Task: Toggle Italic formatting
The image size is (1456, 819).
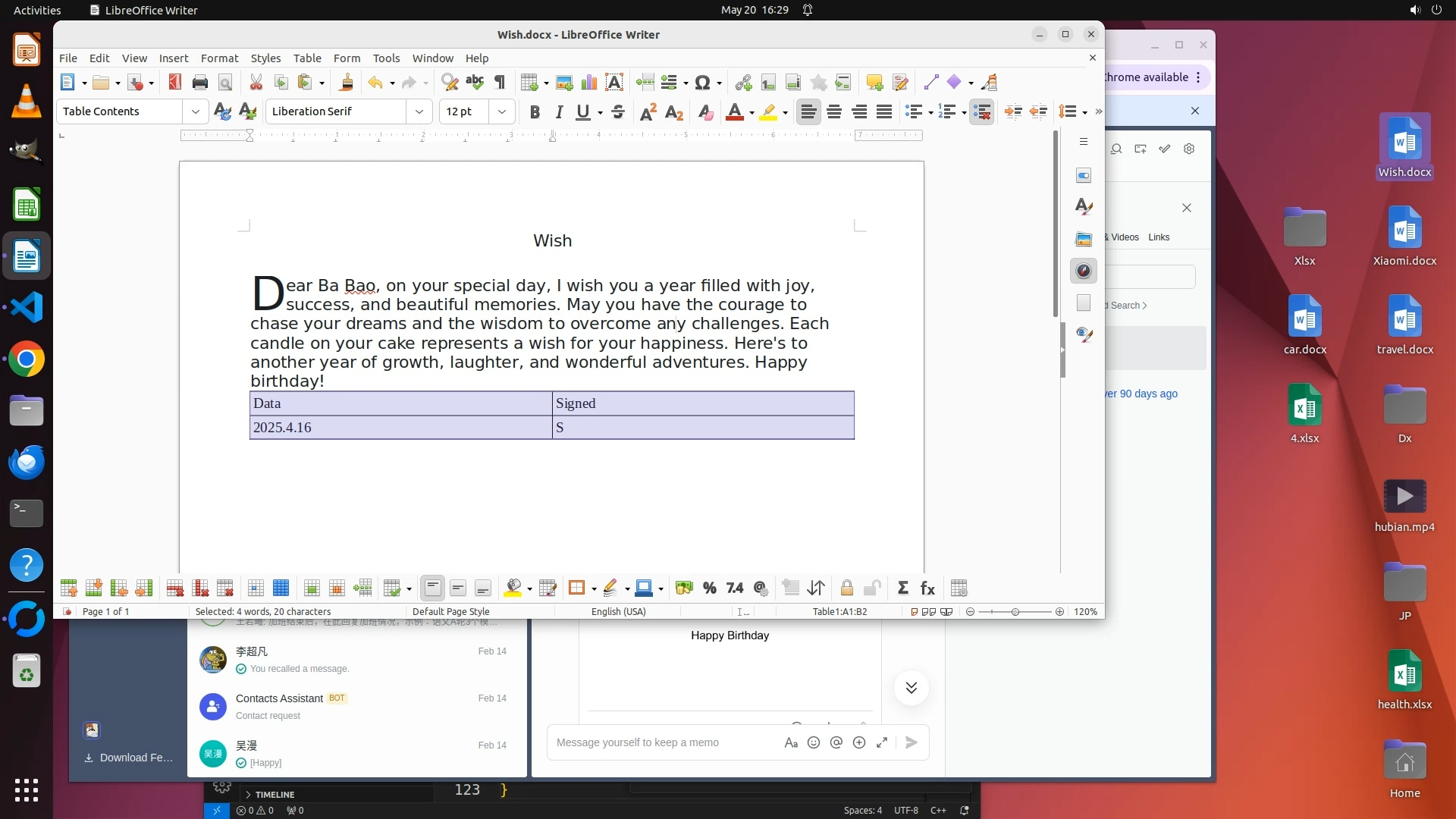Action: coord(559,112)
